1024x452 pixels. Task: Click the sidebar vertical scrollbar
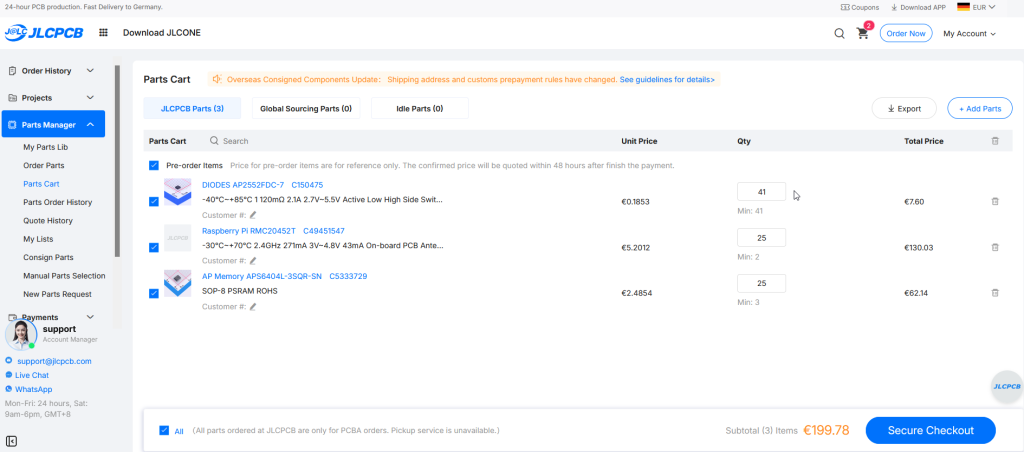[x=118, y=160]
